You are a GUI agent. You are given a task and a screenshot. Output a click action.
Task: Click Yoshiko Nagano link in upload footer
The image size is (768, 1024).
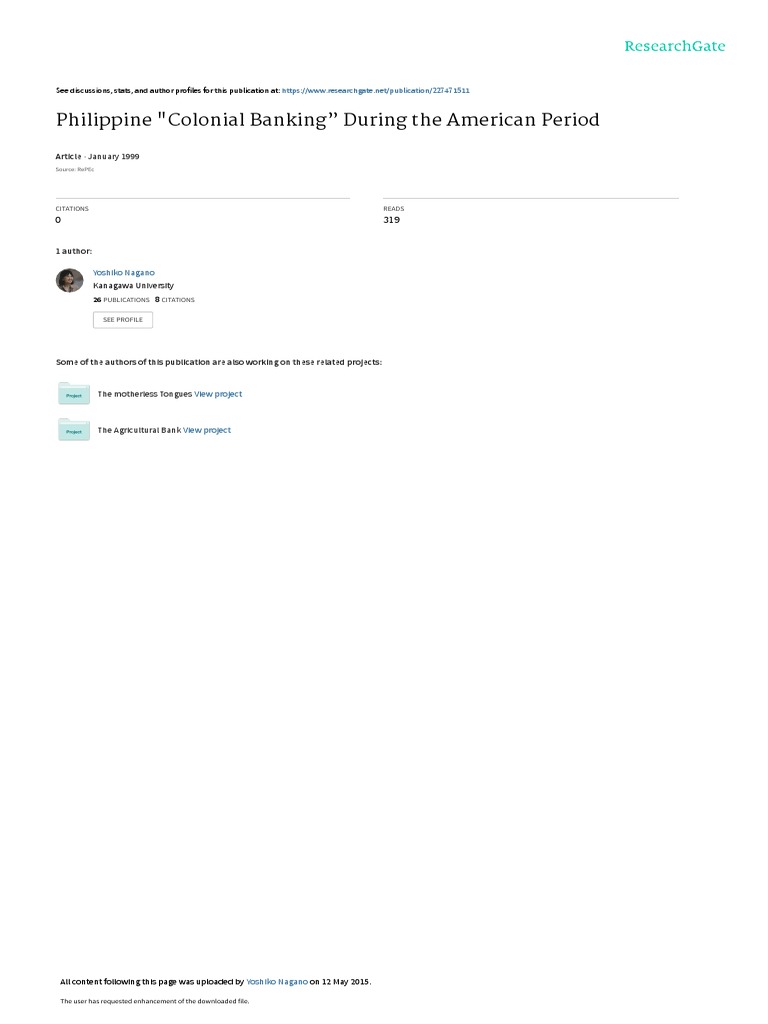tap(277, 982)
